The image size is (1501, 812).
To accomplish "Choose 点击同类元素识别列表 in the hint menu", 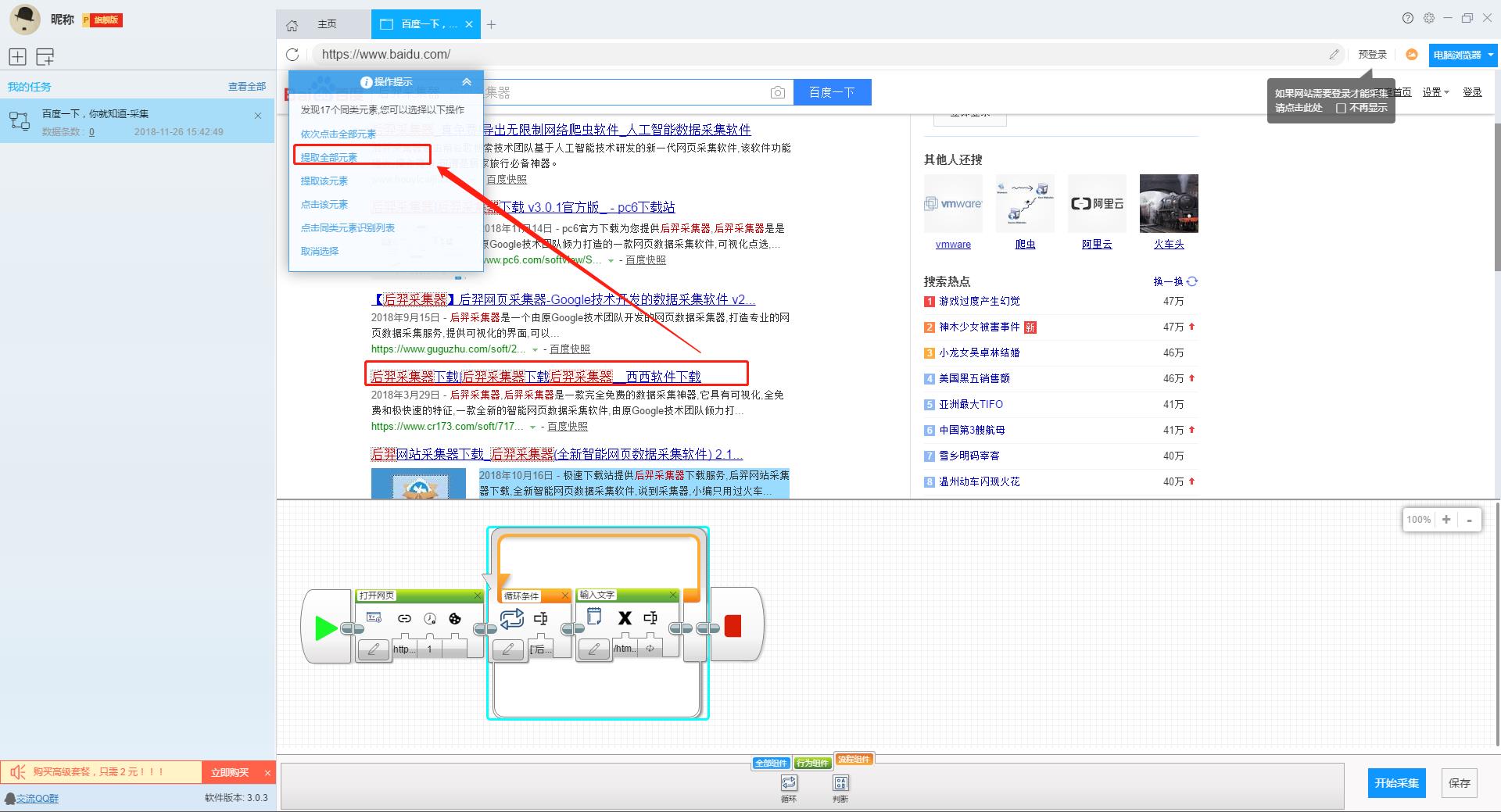I will 348,227.
